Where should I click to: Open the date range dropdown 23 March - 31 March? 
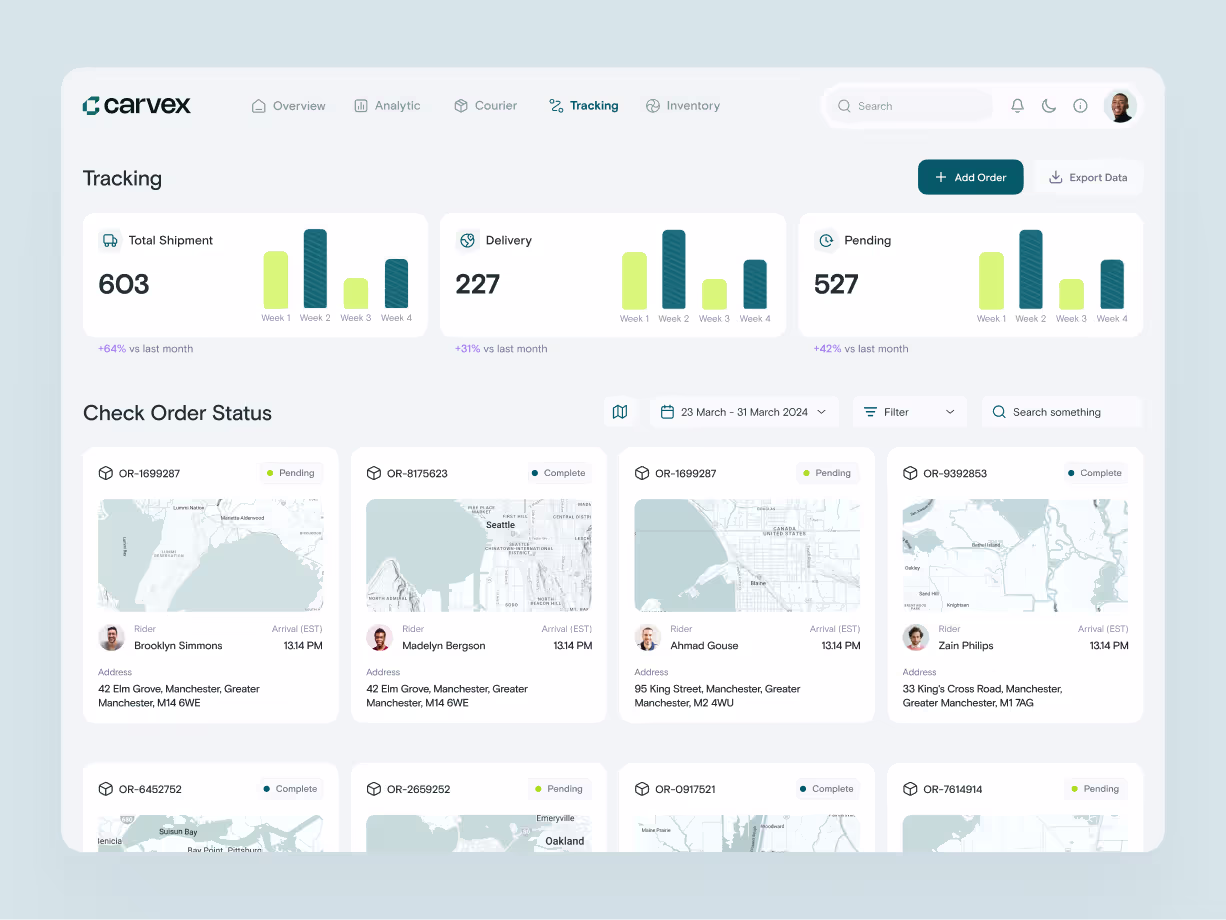pyautogui.click(x=744, y=411)
